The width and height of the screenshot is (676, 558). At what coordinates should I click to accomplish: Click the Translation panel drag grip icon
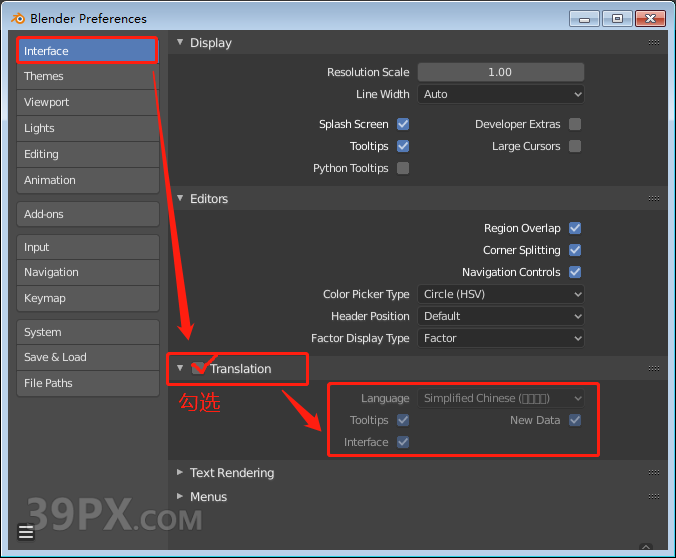653,369
